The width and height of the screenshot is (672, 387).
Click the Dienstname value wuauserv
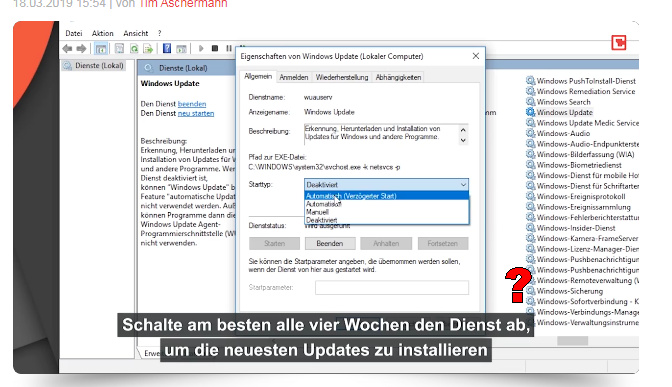(x=318, y=97)
